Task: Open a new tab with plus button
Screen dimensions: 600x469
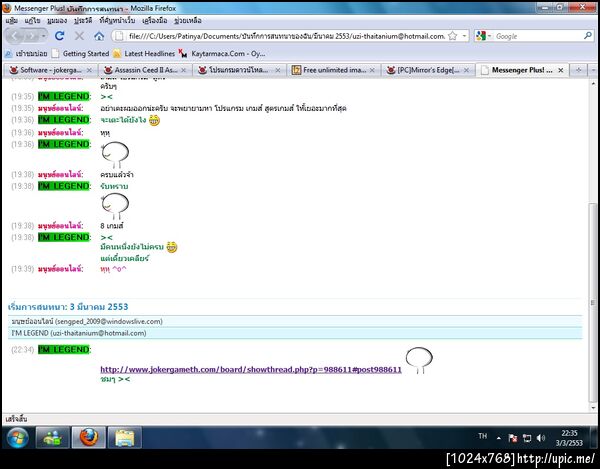Action: (x=579, y=70)
